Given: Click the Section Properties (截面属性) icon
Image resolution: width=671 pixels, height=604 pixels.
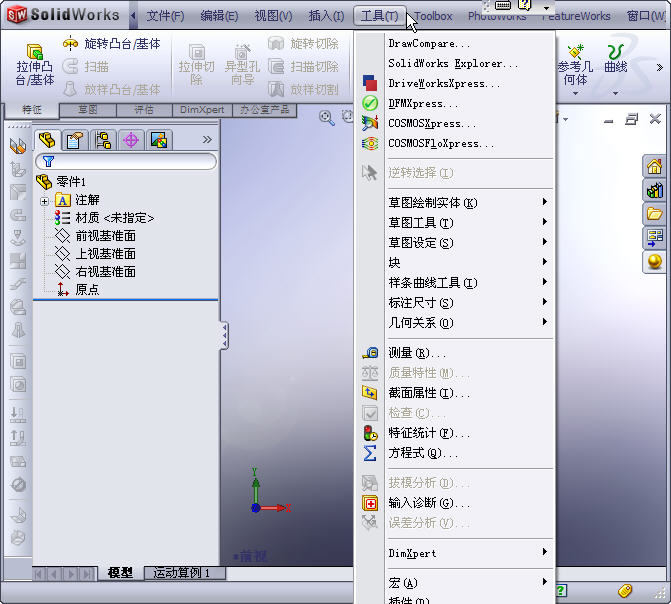Looking at the screenshot, I should (x=370, y=393).
